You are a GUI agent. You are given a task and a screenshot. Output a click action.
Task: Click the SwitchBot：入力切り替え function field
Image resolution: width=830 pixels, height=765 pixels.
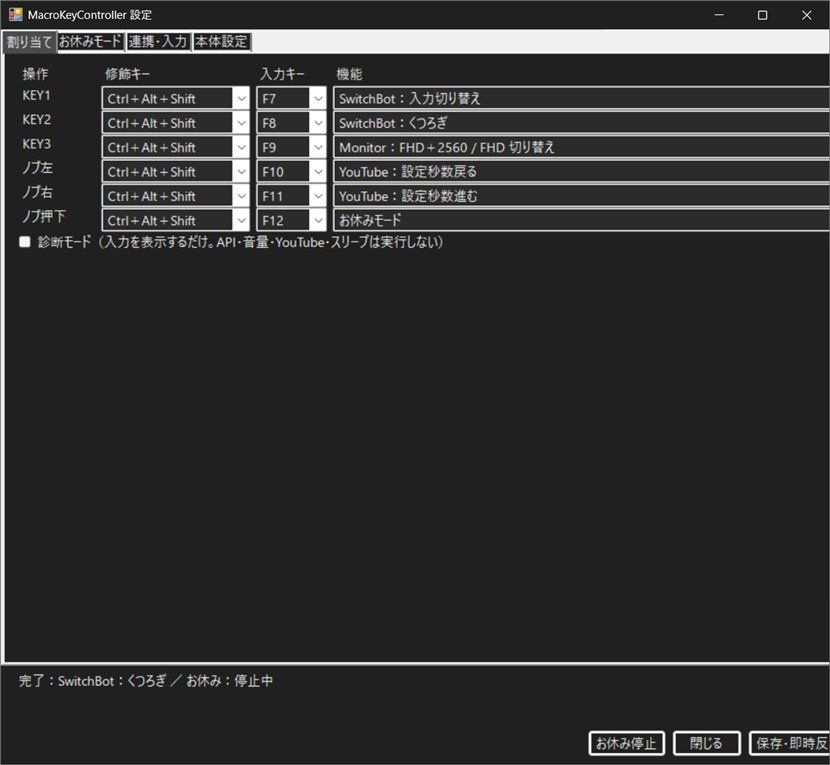[581, 98]
